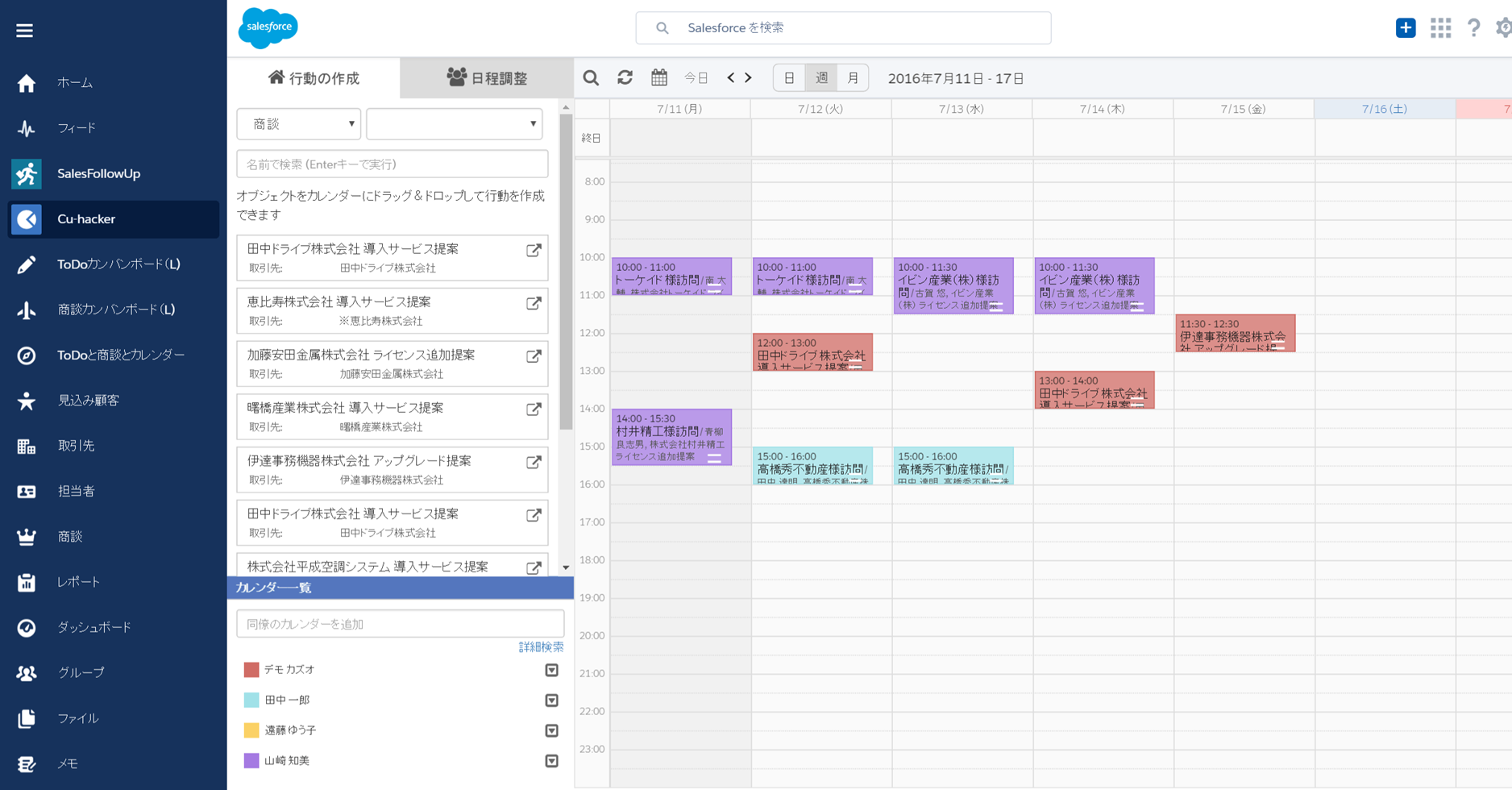The height and width of the screenshot is (790, 1512).
Task: Open 伊達事務機器株式会社 record in new window
Action: point(534,463)
